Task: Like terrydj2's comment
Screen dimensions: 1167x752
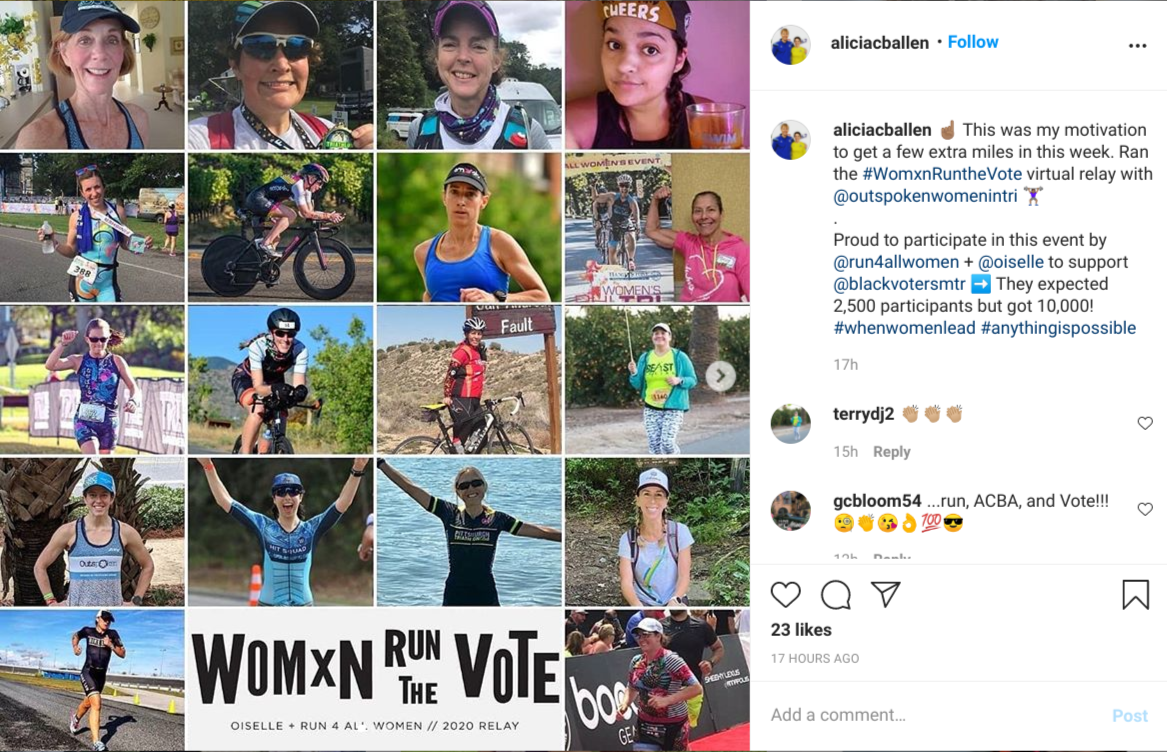Action: 1145,423
